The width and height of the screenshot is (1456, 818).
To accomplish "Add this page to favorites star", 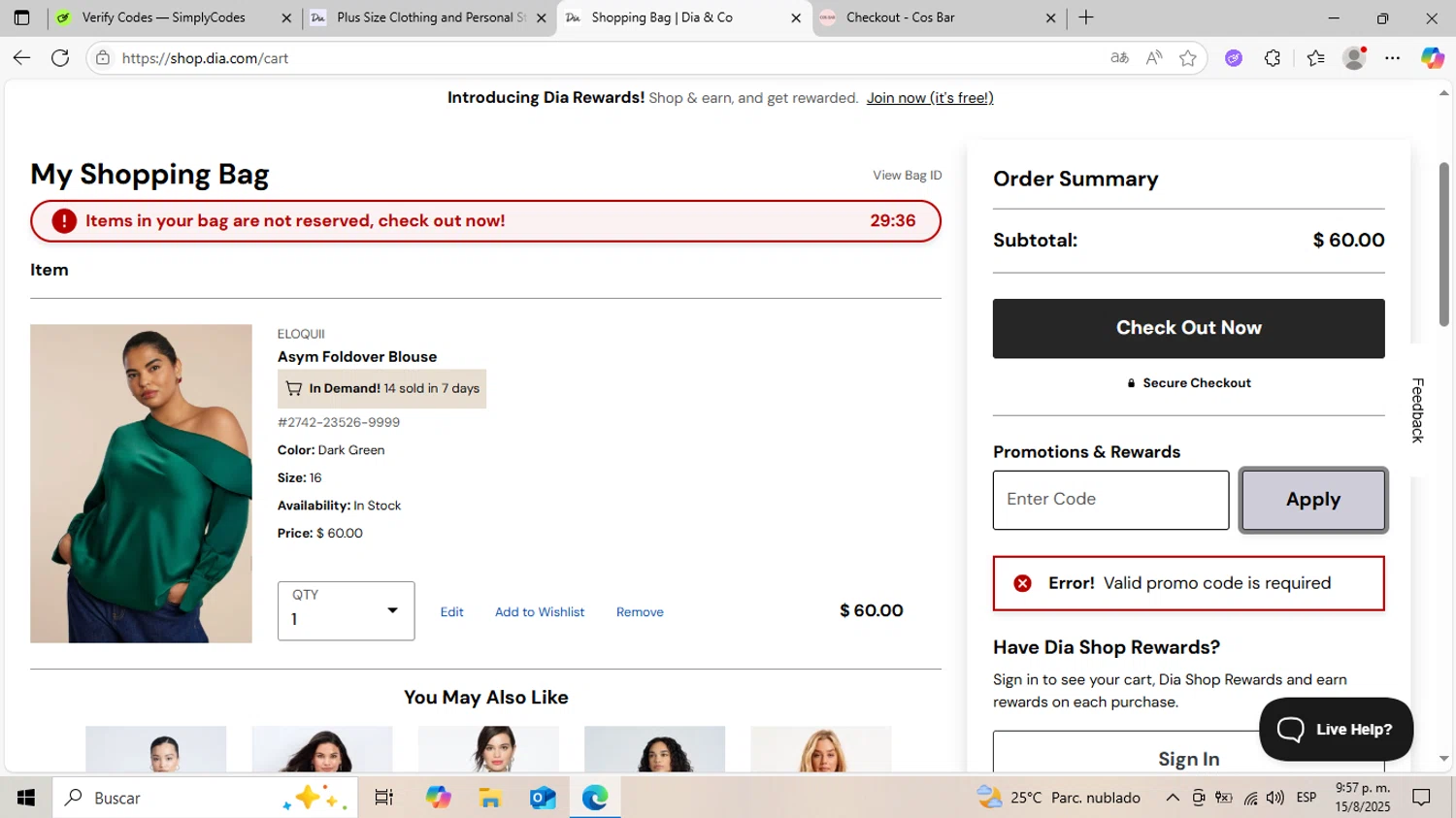I will click(x=1188, y=58).
